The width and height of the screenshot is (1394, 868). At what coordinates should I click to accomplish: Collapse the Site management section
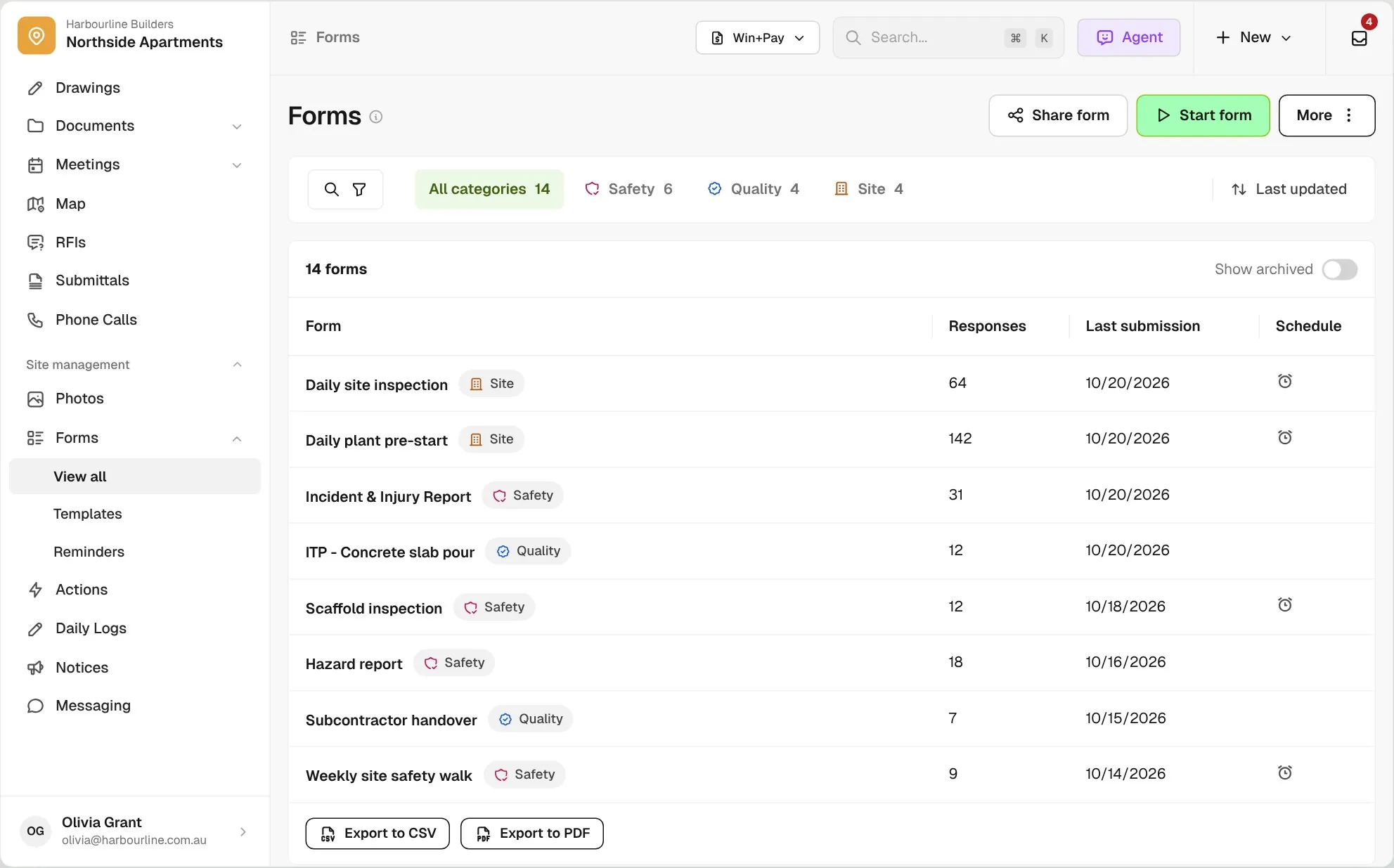point(237,364)
